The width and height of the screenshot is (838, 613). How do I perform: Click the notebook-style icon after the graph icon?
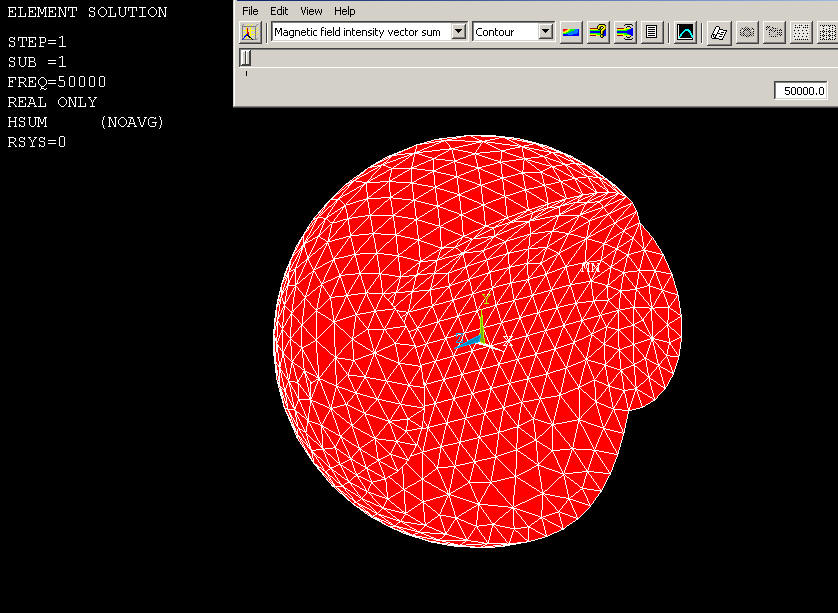pyautogui.click(x=718, y=32)
